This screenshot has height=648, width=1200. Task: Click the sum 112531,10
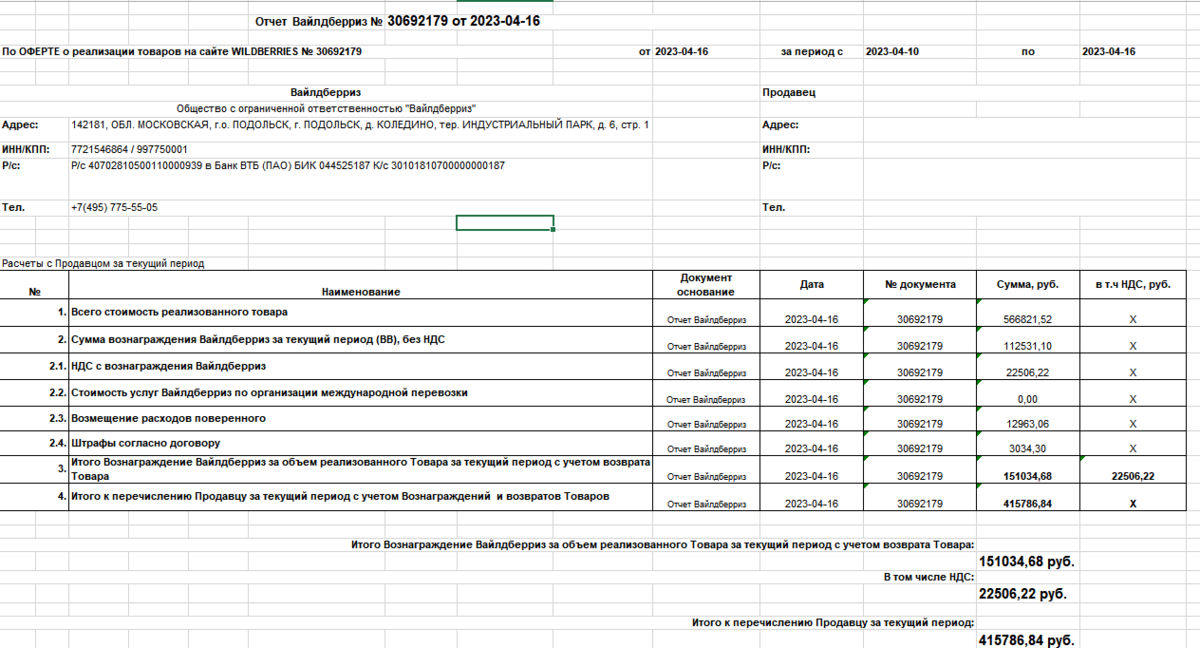pyautogui.click(x=1027, y=346)
